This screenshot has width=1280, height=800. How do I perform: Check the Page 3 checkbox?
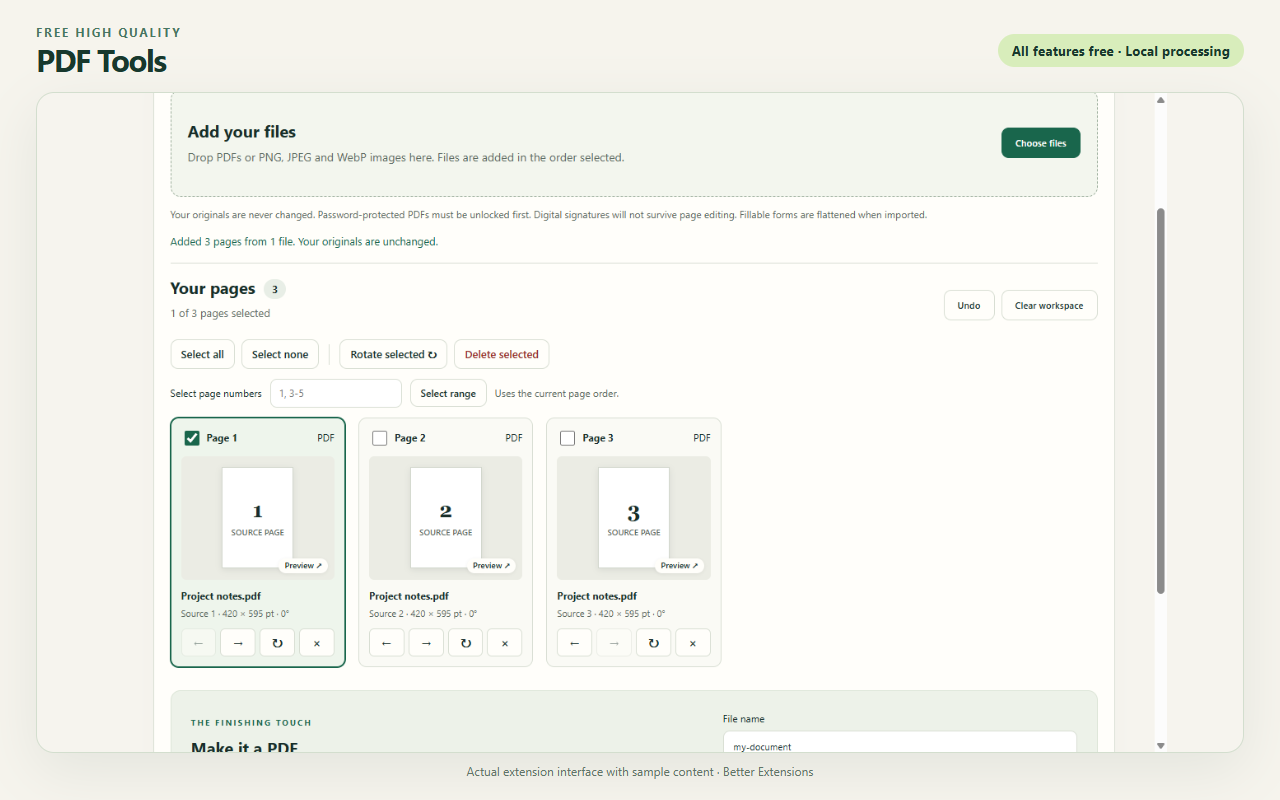pyautogui.click(x=568, y=438)
